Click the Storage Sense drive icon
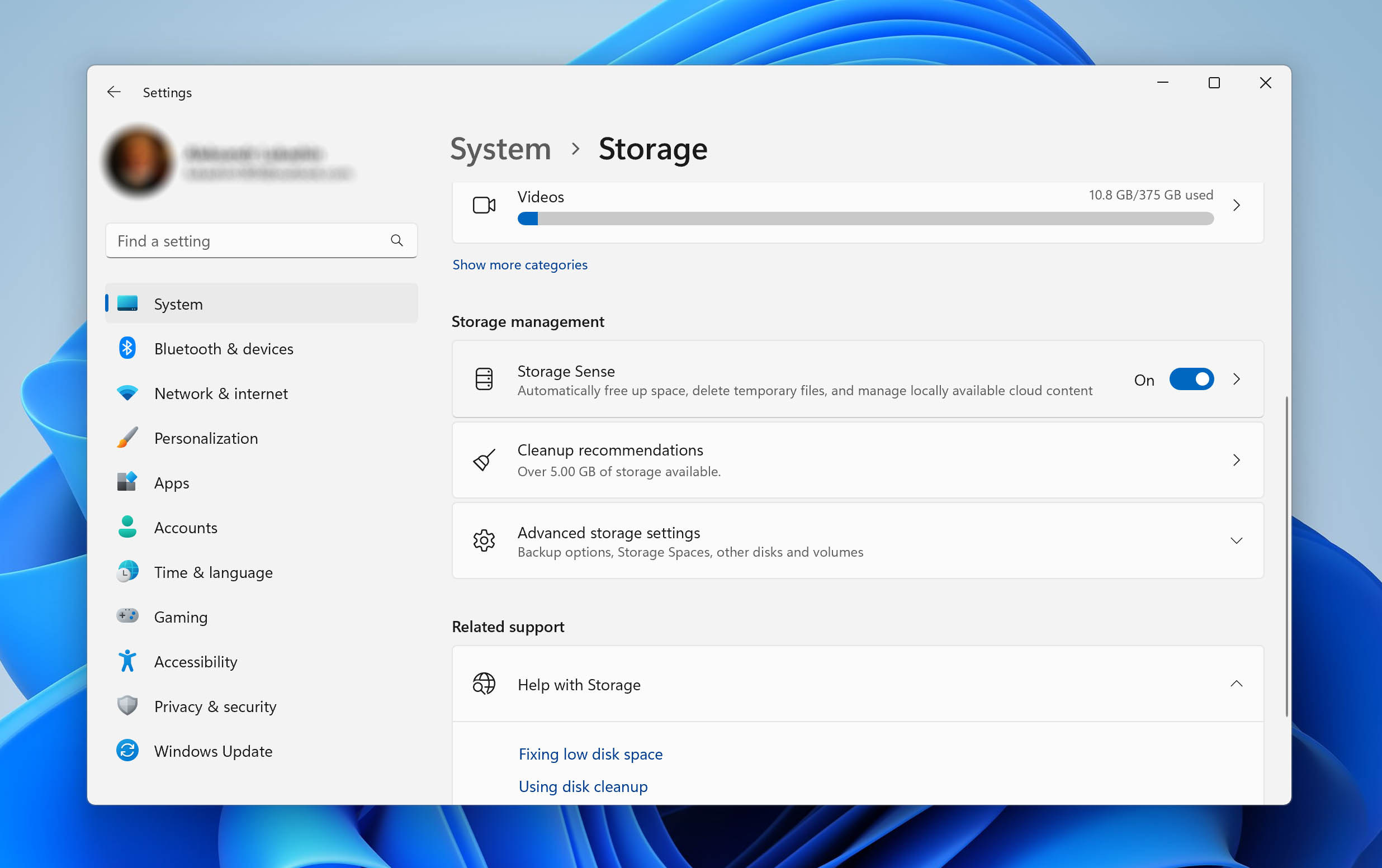Screen dimensions: 1382x868 (x=484, y=379)
